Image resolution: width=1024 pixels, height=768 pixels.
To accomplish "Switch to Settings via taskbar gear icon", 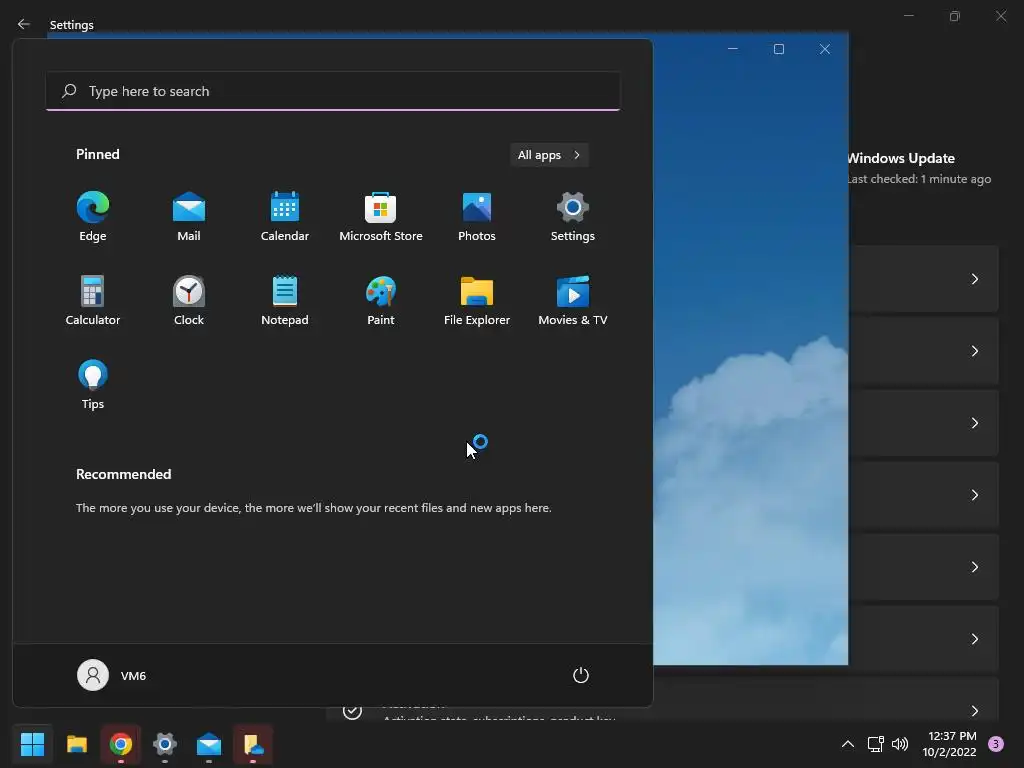I will [x=165, y=744].
